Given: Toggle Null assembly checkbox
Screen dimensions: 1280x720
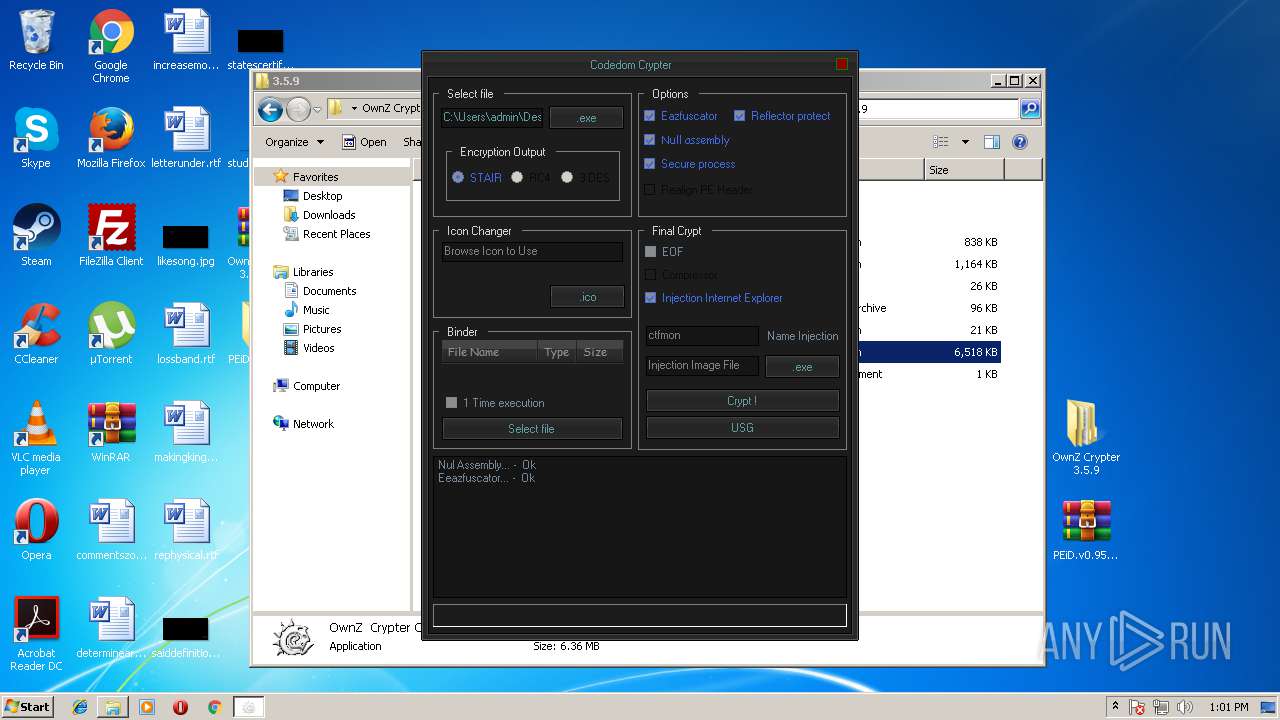Looking at the screenshot, I should tap(650, 140).
